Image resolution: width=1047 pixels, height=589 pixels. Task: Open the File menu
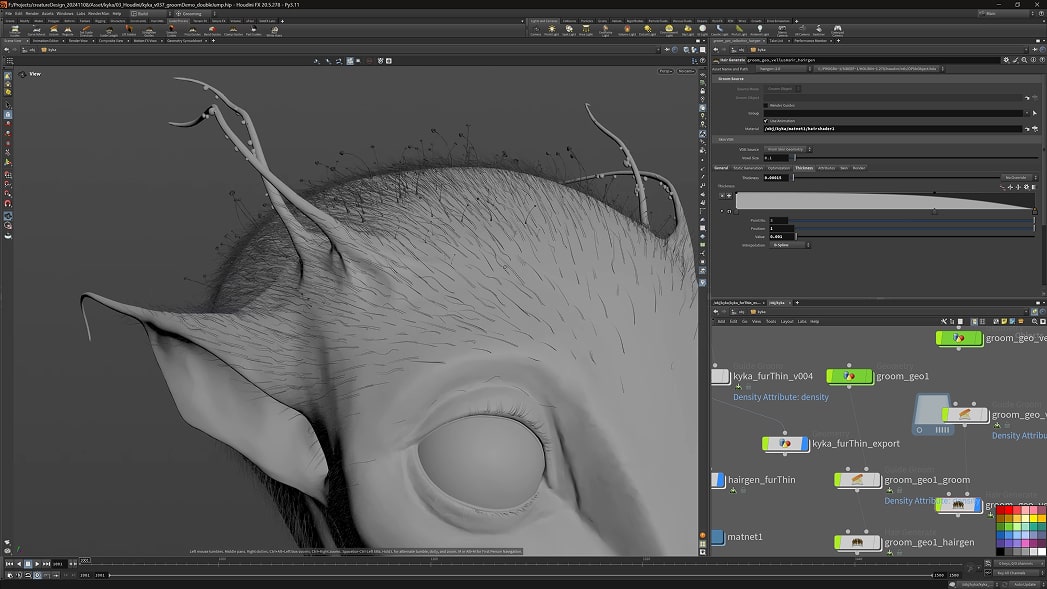click(9, 13)
